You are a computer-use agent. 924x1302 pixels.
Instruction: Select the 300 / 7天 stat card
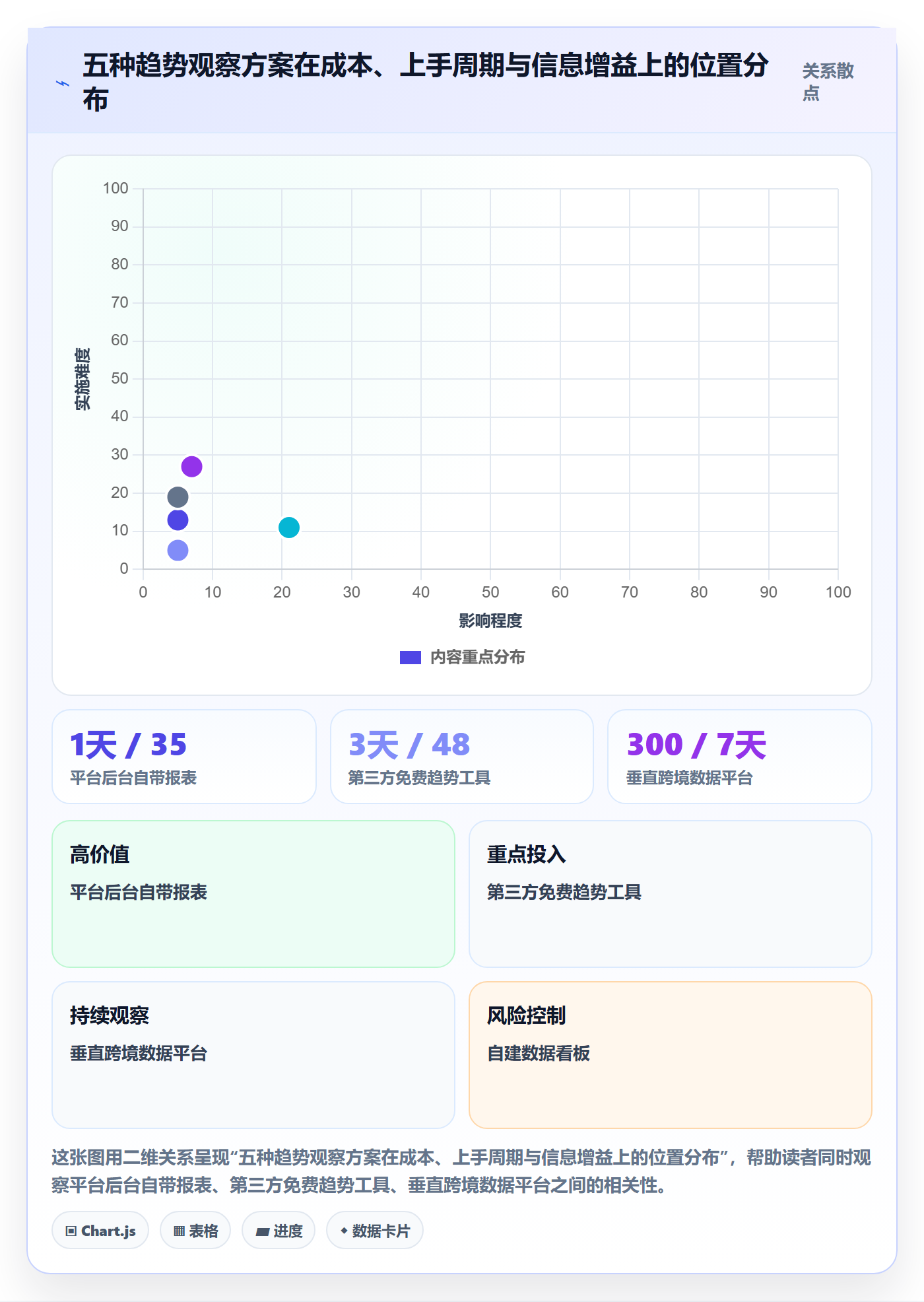pyautogui.click(x=740, y=757)
